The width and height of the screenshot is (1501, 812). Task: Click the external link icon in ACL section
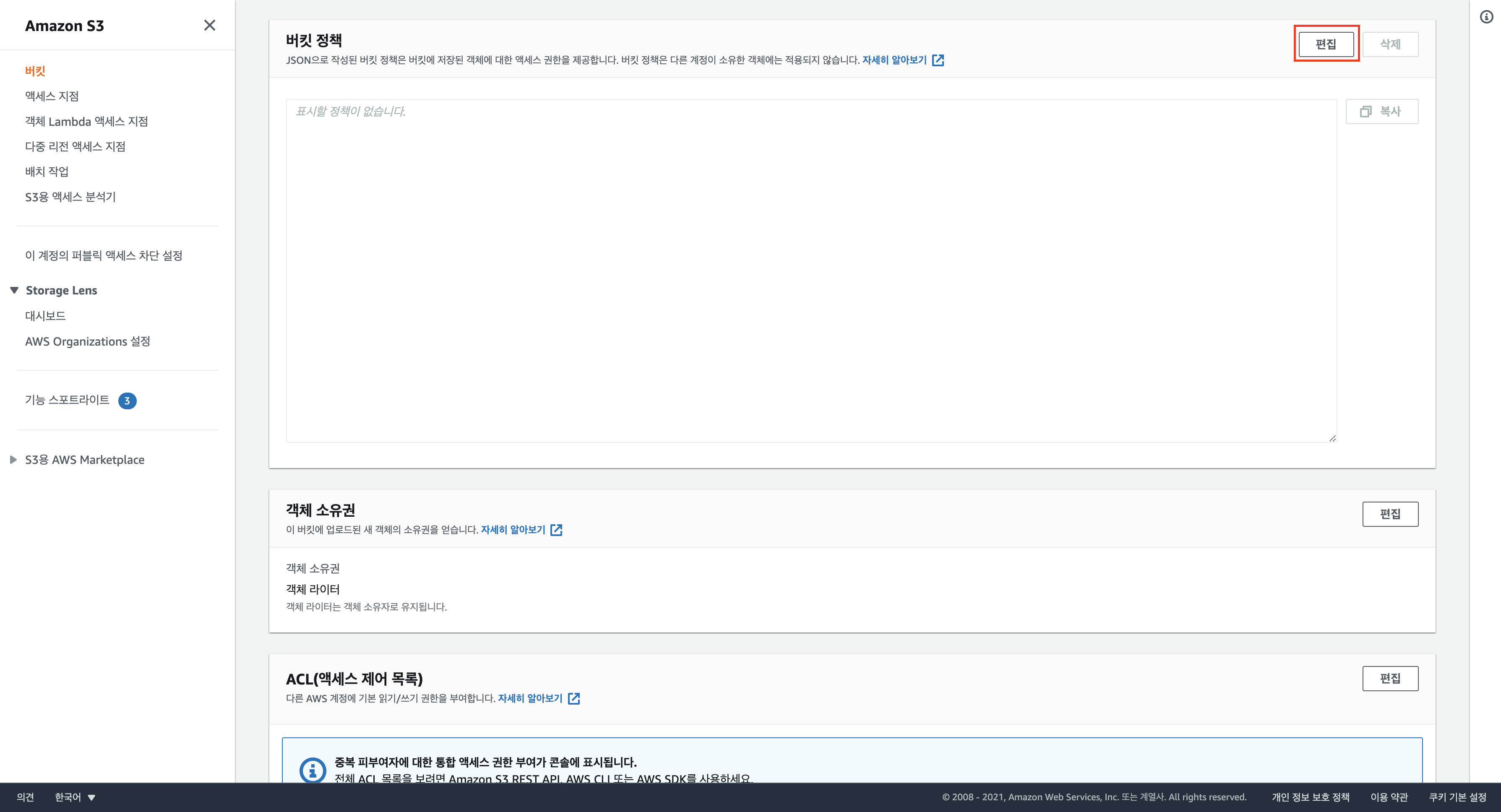[x=574, y=698]
